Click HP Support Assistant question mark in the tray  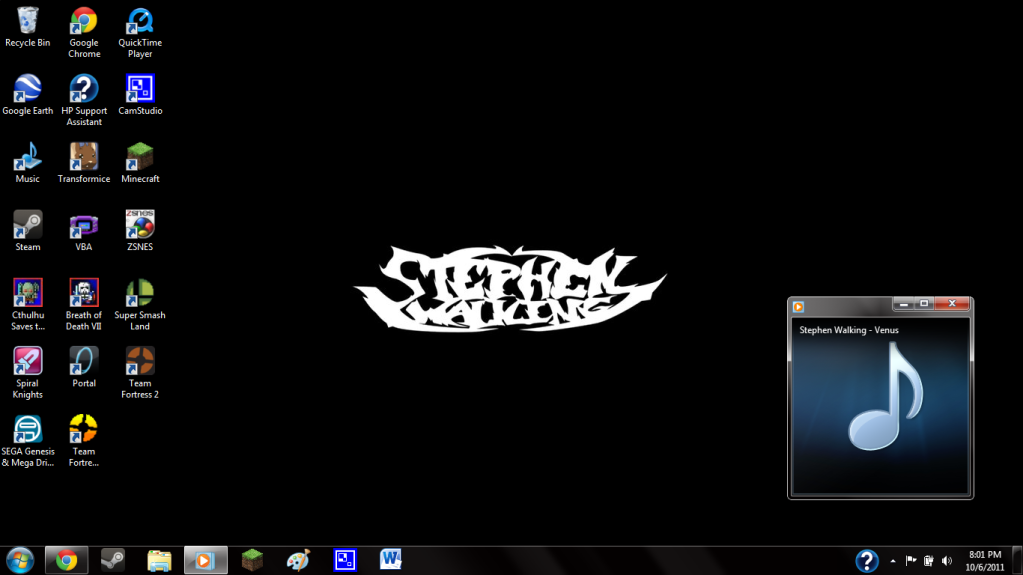[x=866, y=561]
